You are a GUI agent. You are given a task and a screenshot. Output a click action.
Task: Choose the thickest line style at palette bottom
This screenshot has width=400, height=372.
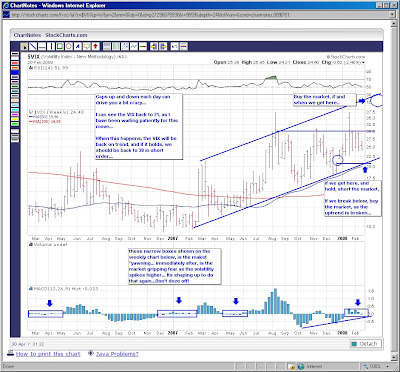15,140
